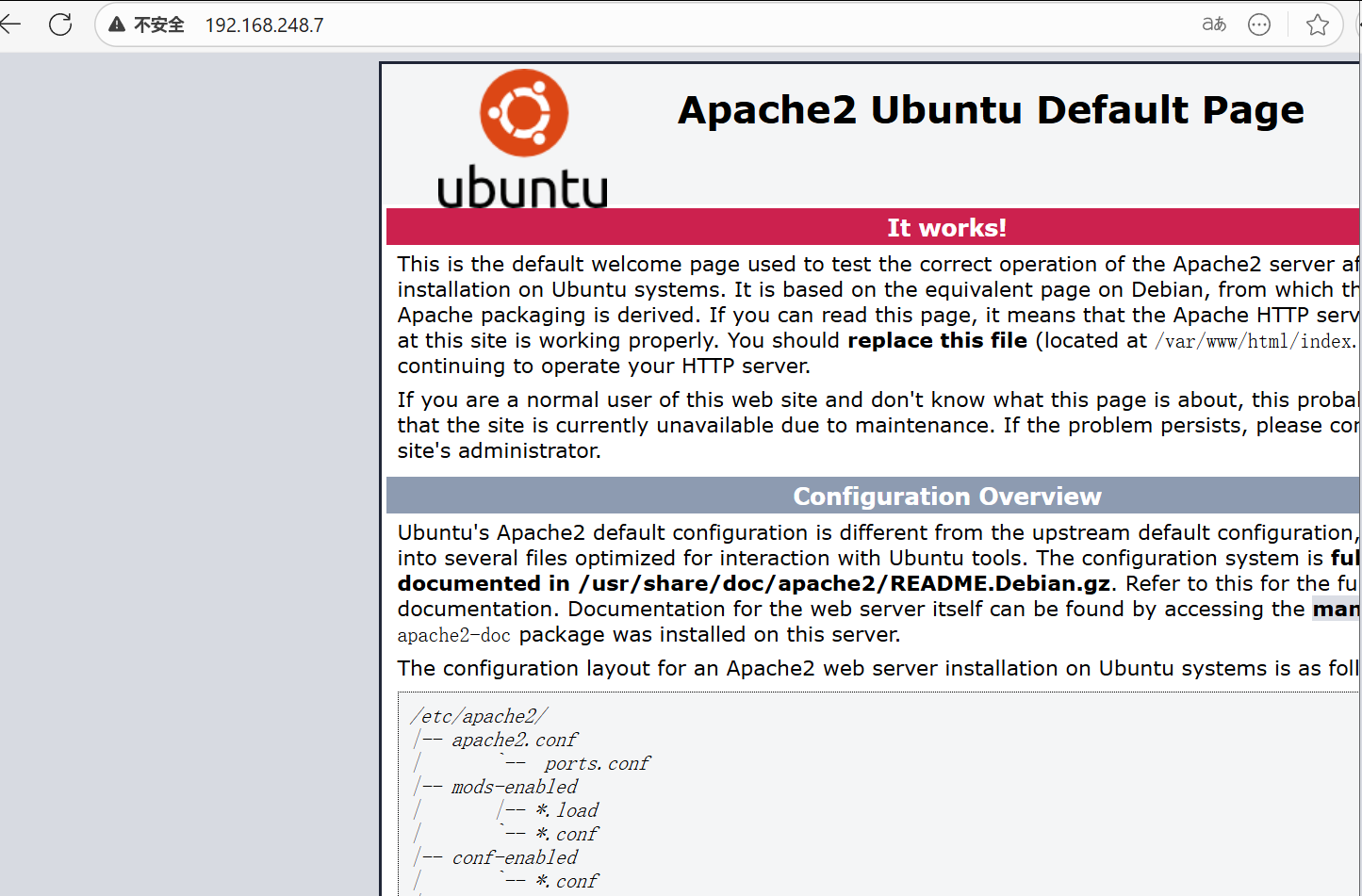
Task: Add this page to favorites with the star icon
Action: pyautogui.click(x=1317, y=24)
